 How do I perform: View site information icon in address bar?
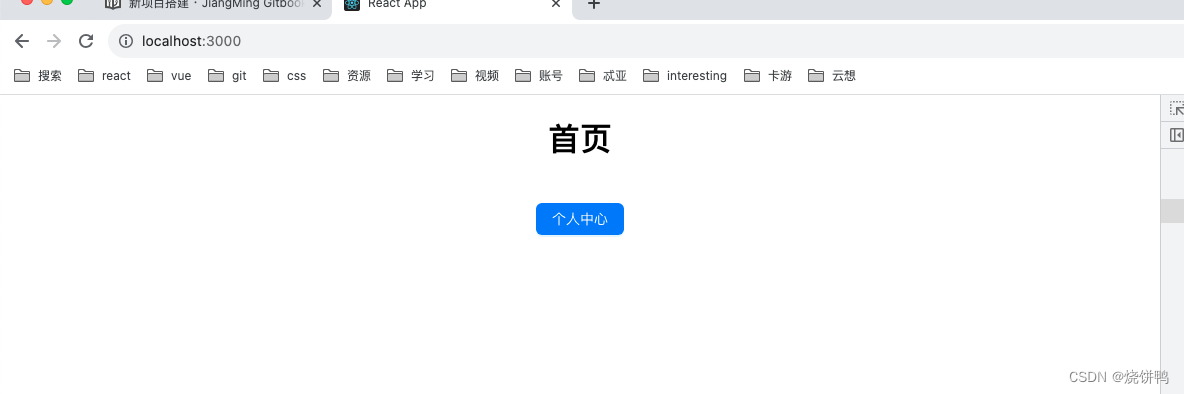126,41
